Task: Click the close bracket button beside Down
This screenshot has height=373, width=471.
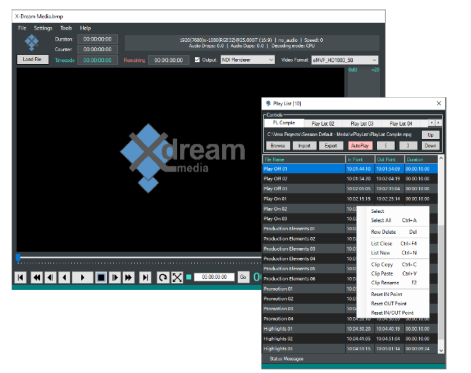Action: (408, 146)
